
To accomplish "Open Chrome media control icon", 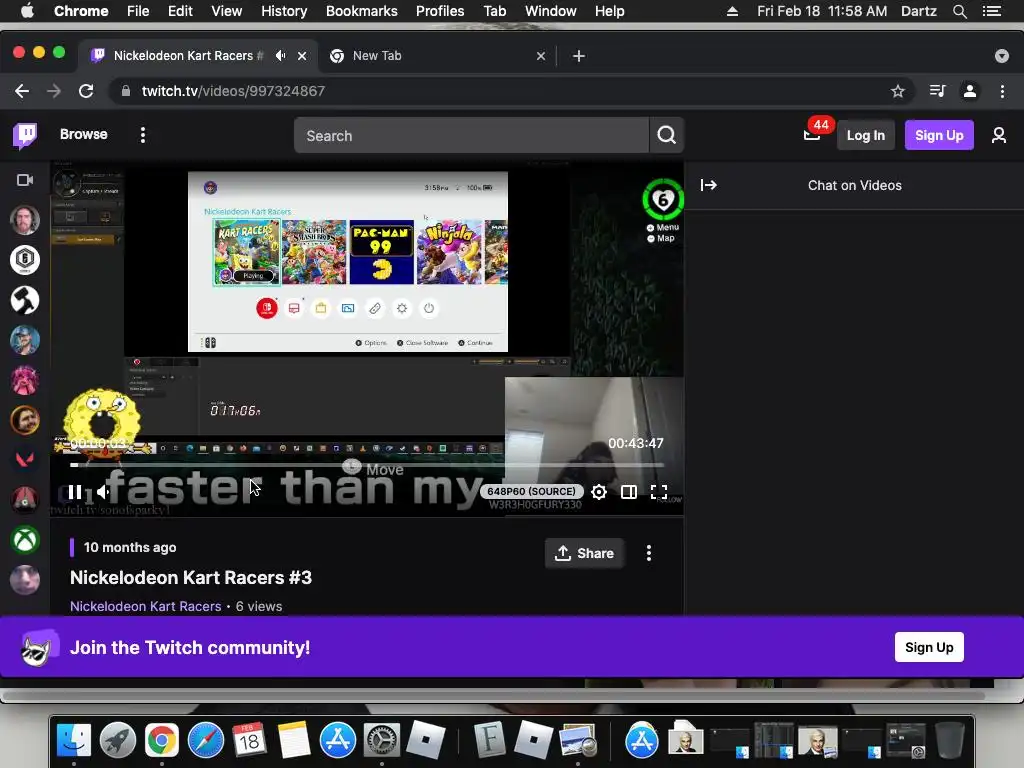I will tap(938, 91).
